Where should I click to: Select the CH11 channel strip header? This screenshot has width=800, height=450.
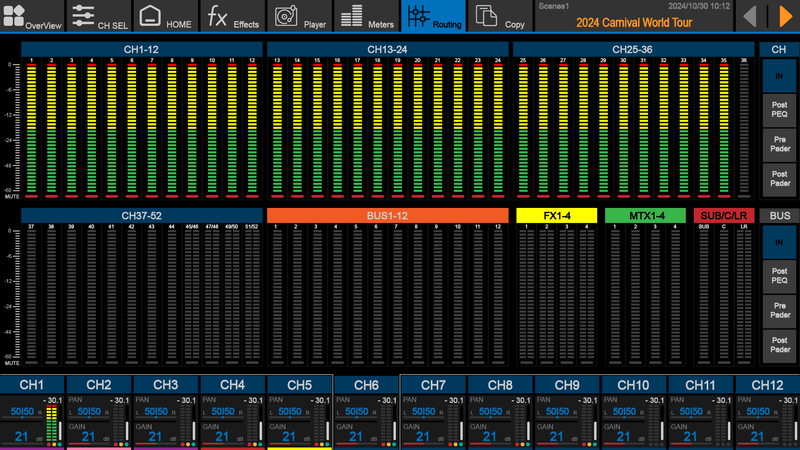[700, 385]
